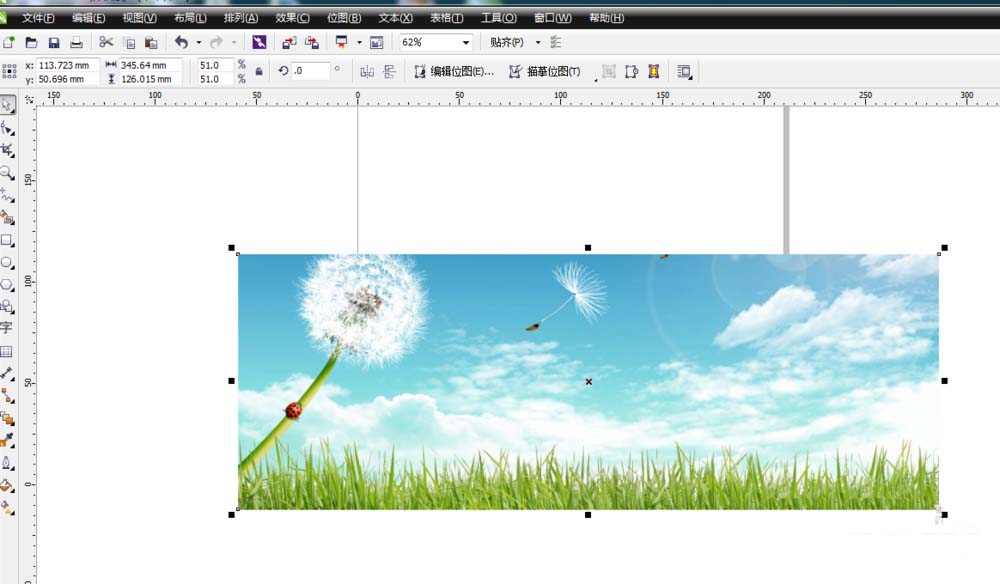Click the Application launcher icon
Screen dimensions: 1000x584
342,43
